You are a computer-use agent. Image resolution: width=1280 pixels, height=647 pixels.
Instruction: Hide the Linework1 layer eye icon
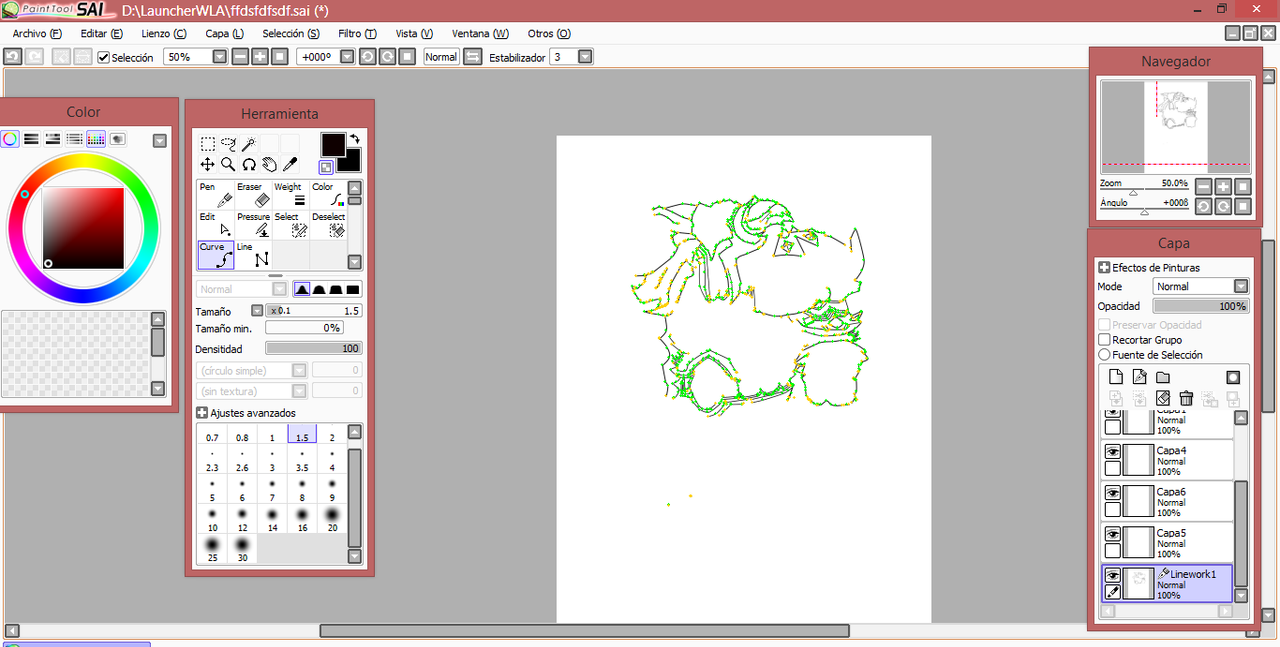(x=1112, y=576)
